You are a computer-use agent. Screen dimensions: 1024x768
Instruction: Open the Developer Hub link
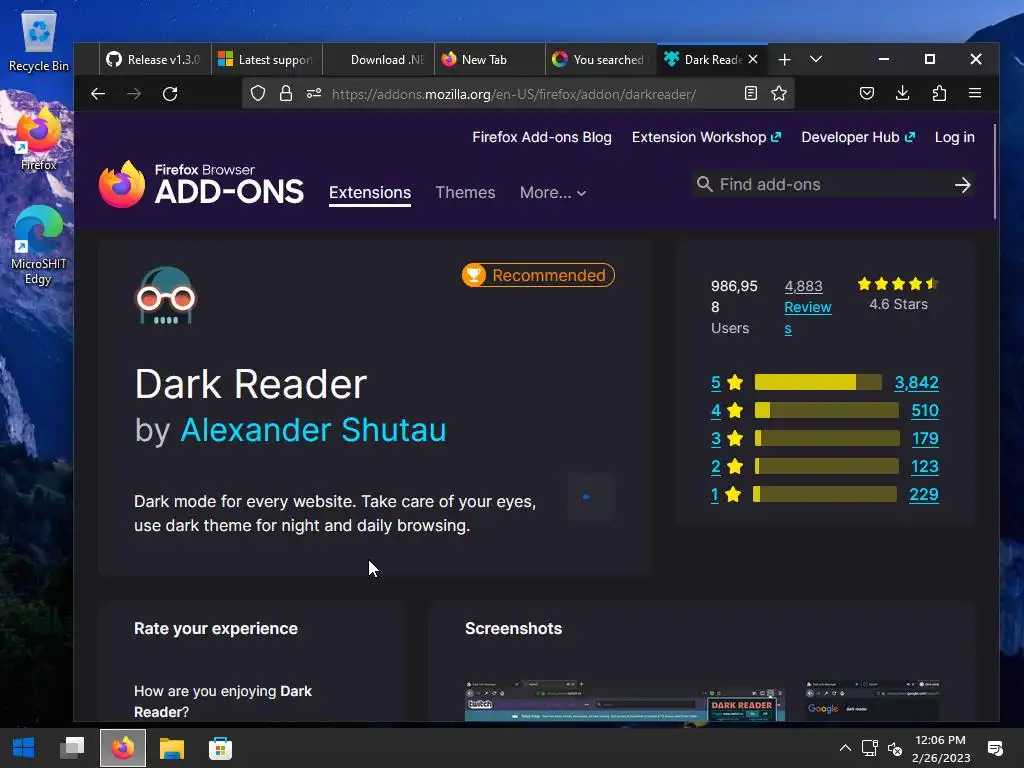coord(857,137)
